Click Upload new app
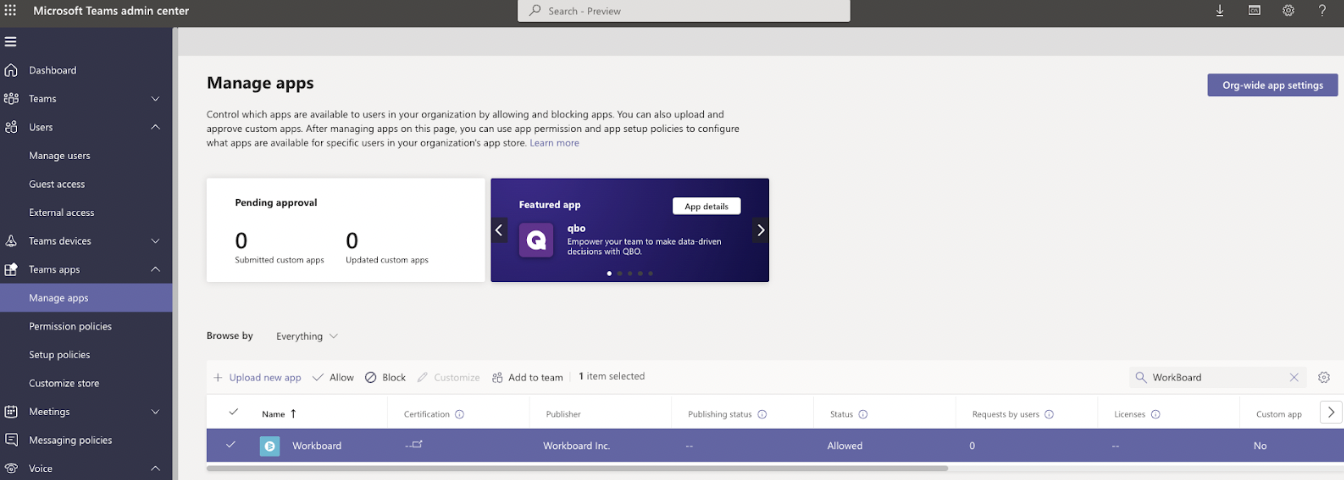This screenshot has width=1344, height=480. [x=257, y=377]
